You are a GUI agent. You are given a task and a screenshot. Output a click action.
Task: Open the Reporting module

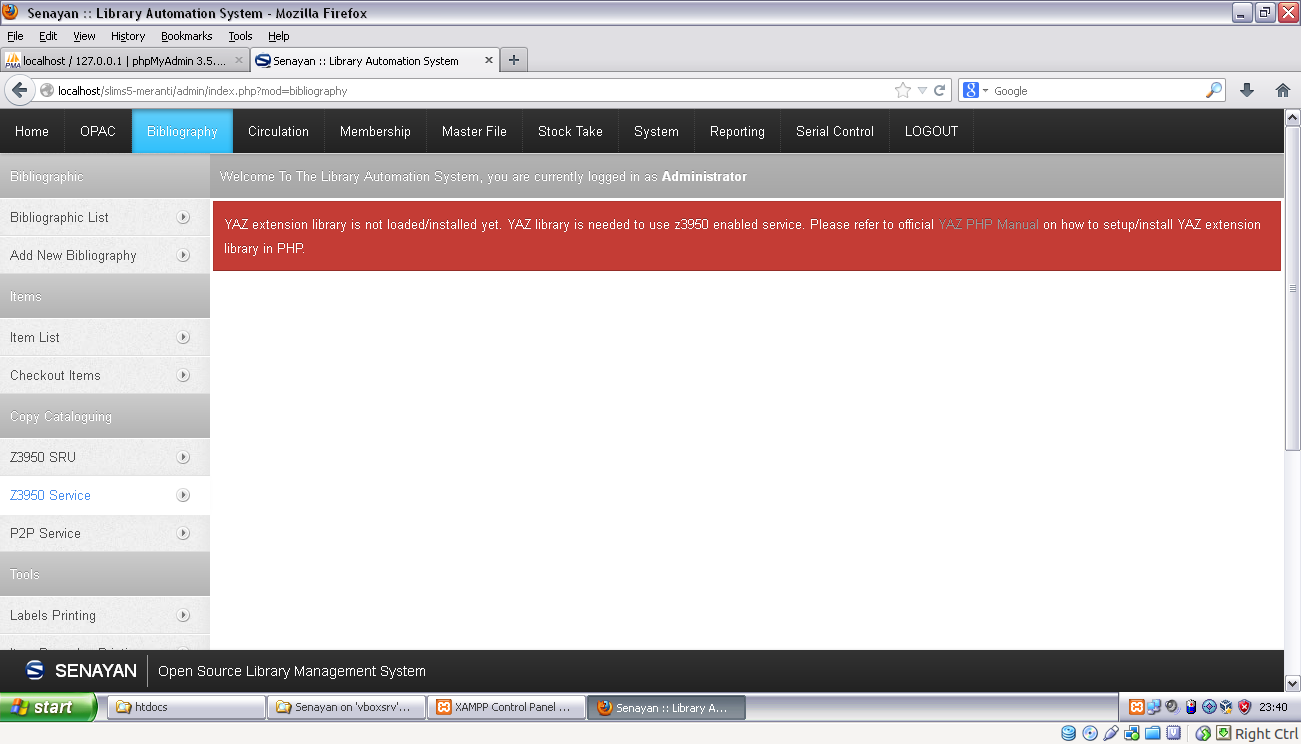point(737,131)
